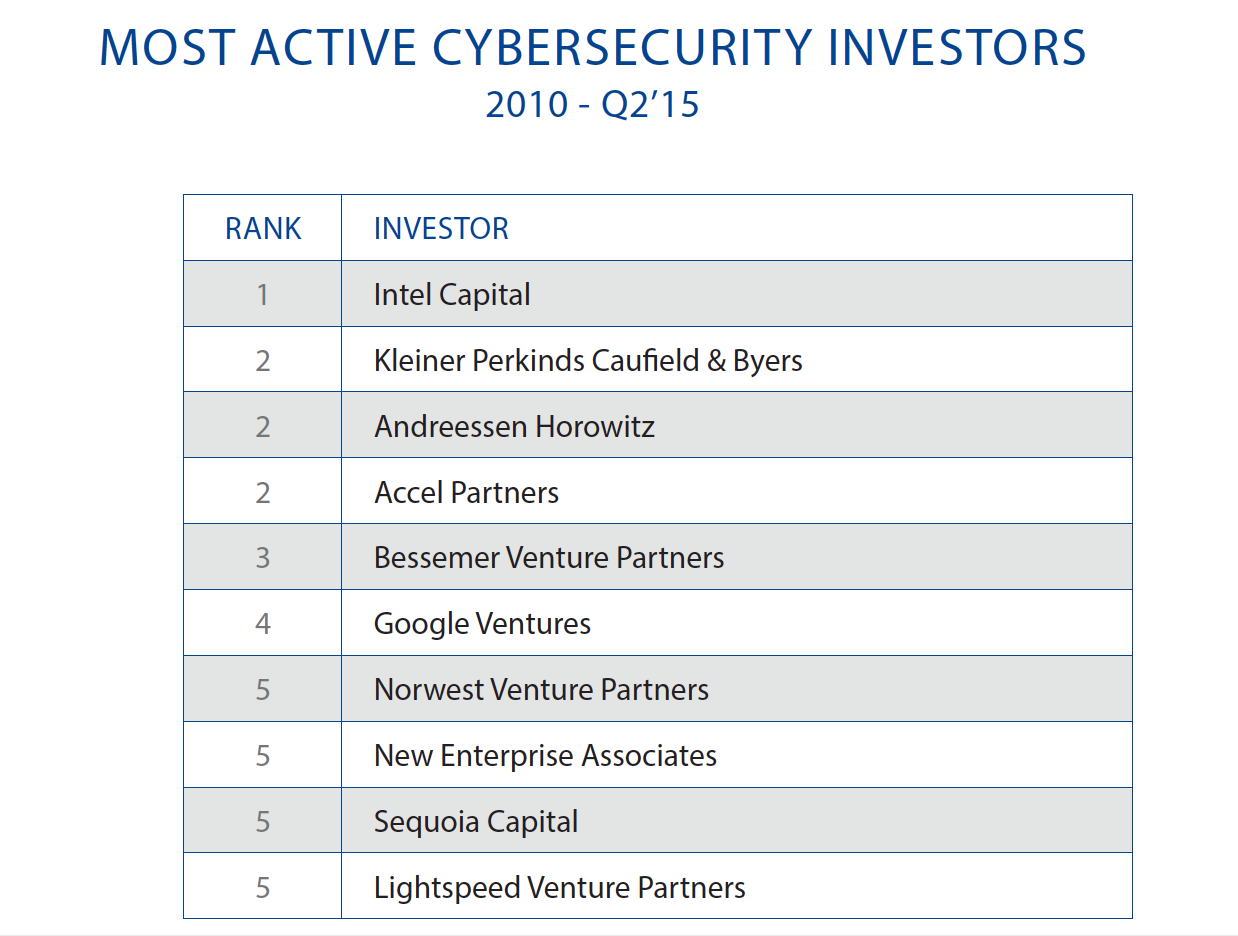Click the rank number 3 cell

click(263, 558)
